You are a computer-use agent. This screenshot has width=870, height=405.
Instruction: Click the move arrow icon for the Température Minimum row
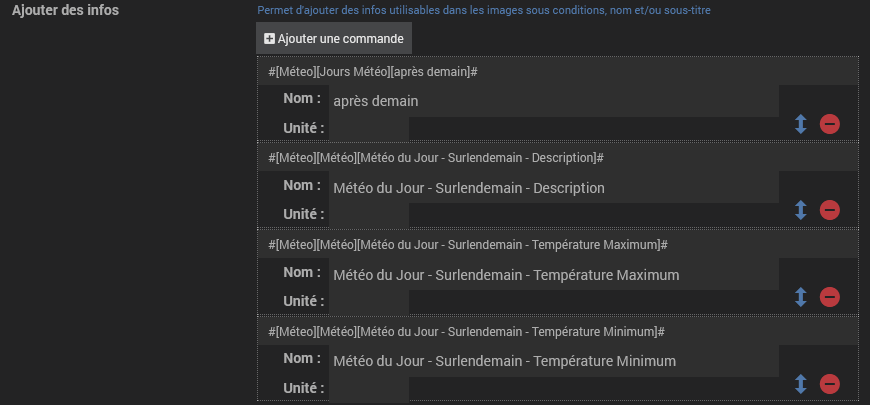click(800, 384)
